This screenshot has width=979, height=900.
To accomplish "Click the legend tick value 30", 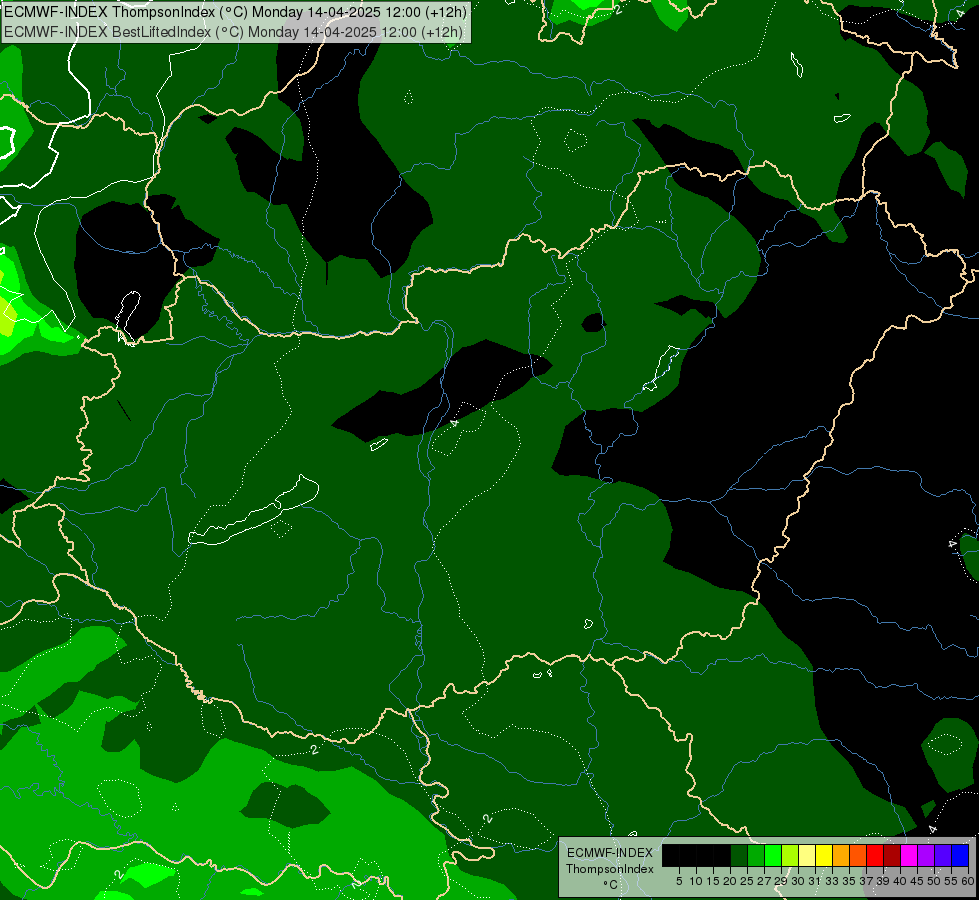I will (798, 881).
